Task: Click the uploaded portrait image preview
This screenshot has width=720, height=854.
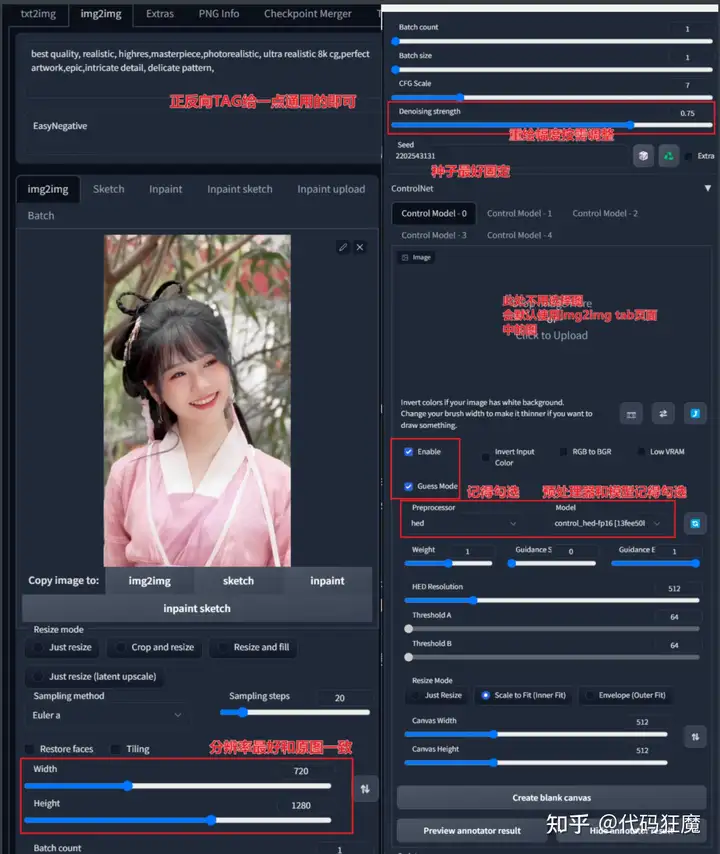Action: point(197,401)
